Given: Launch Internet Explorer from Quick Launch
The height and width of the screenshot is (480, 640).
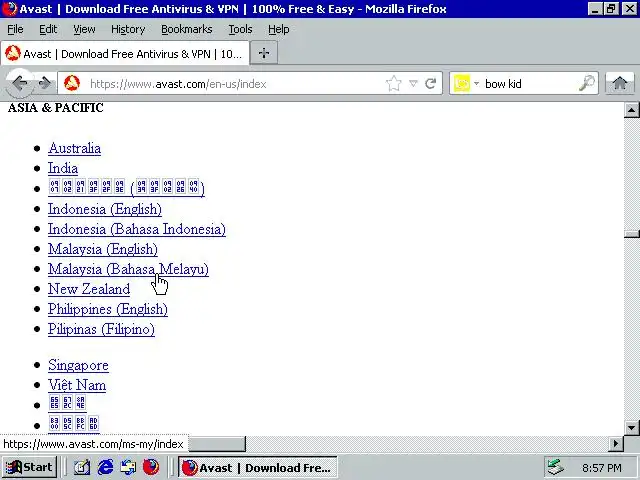Looking at the screenshot, I should 105,467.
